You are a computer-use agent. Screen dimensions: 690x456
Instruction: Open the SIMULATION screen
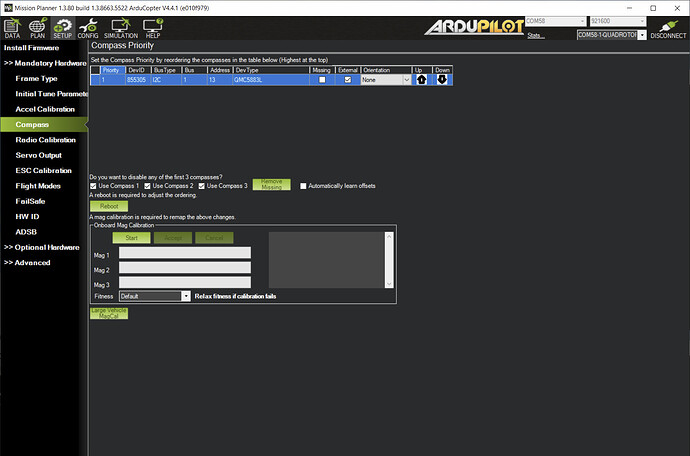click(121, 29)
